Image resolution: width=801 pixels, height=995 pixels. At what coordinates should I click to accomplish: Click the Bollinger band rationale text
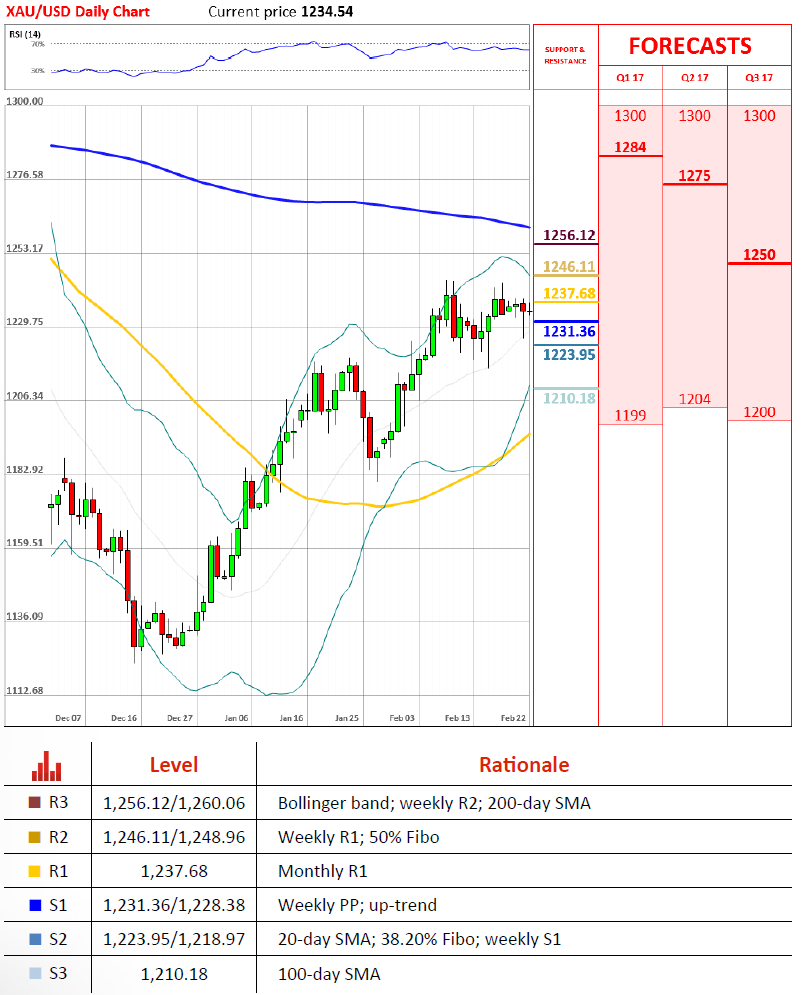(434, 803)
